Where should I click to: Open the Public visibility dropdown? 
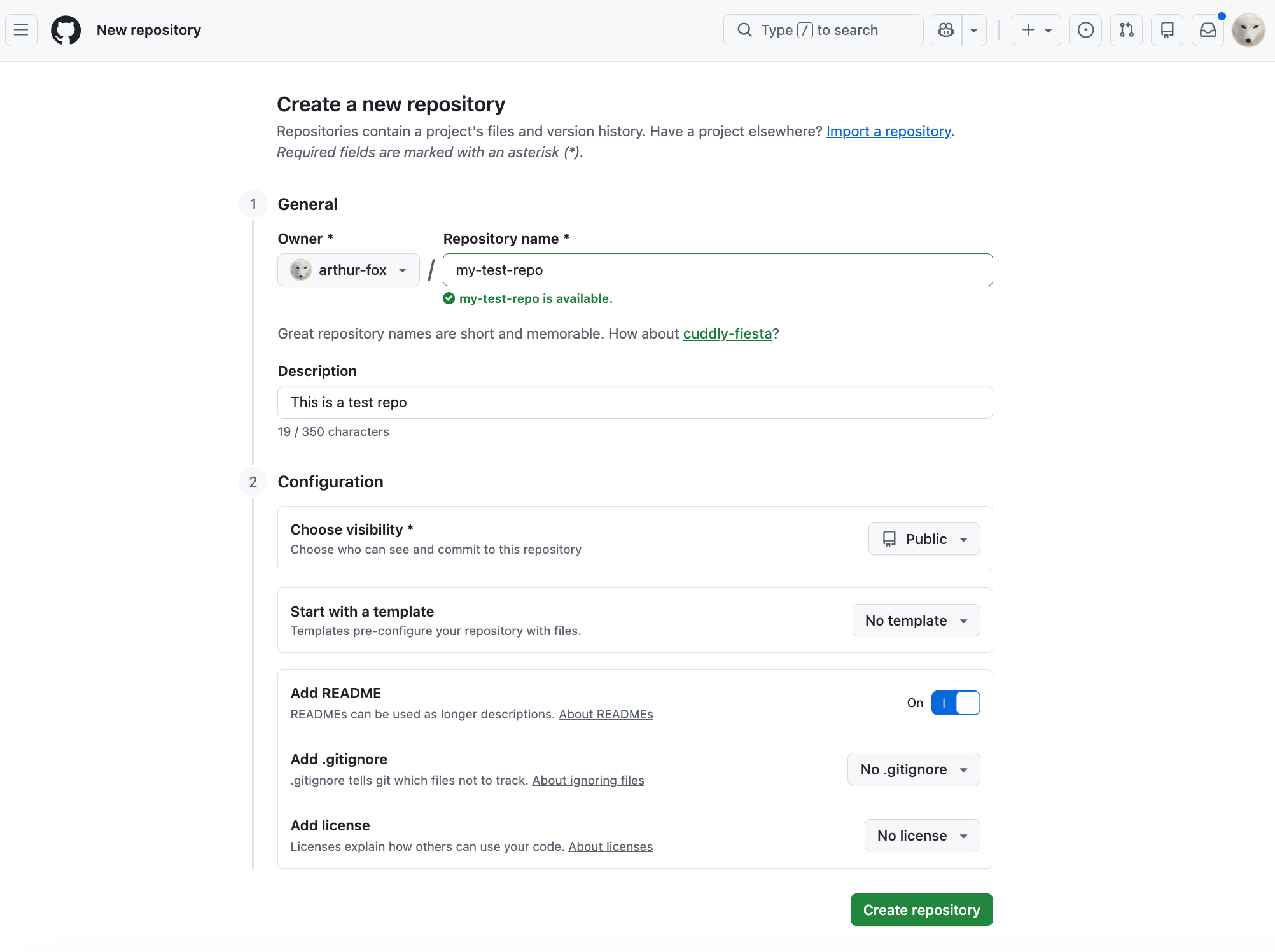click(924, 539)
